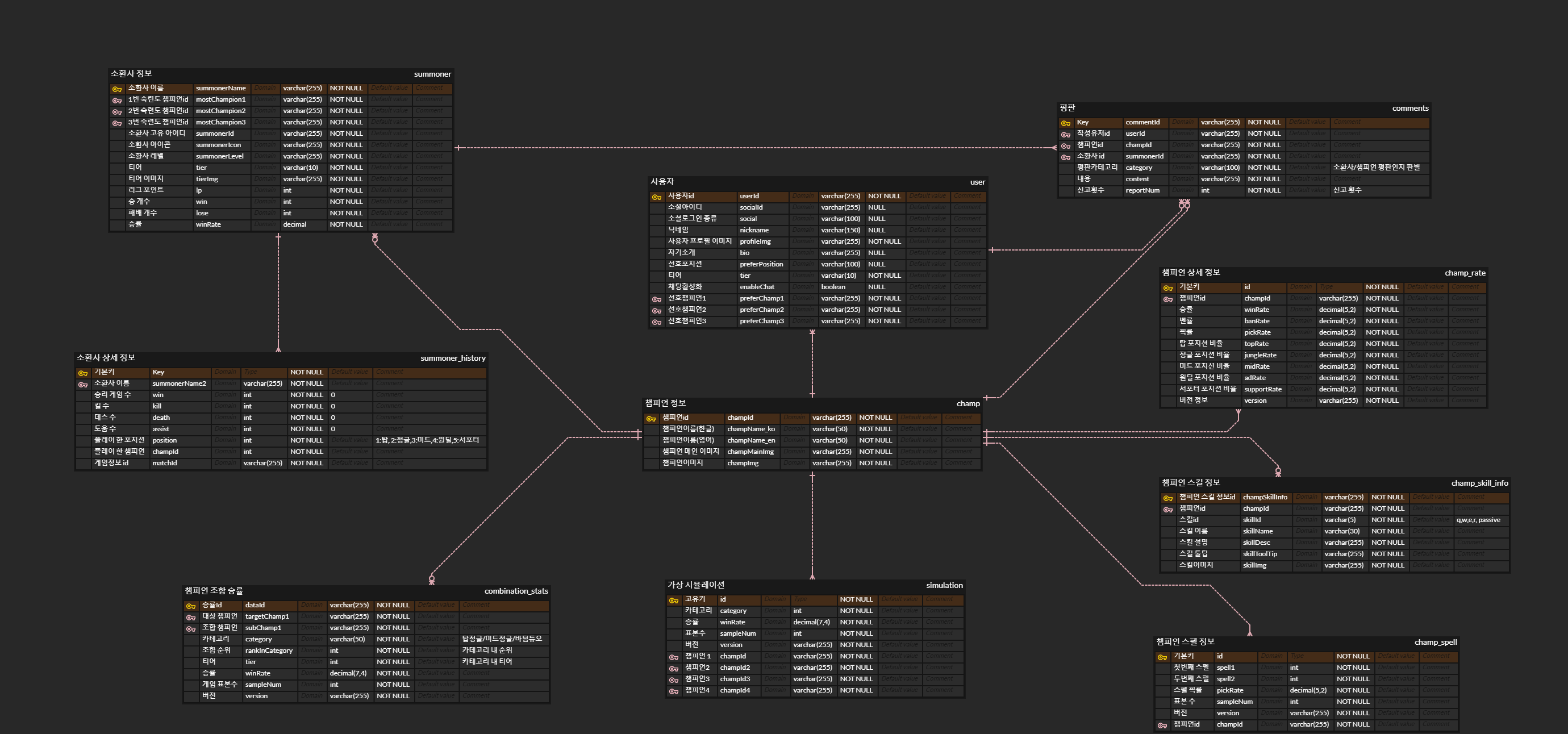
Task: Click the varchar(100) type of preferPosition
Action: pyautogui.click(x=840, y=264)
